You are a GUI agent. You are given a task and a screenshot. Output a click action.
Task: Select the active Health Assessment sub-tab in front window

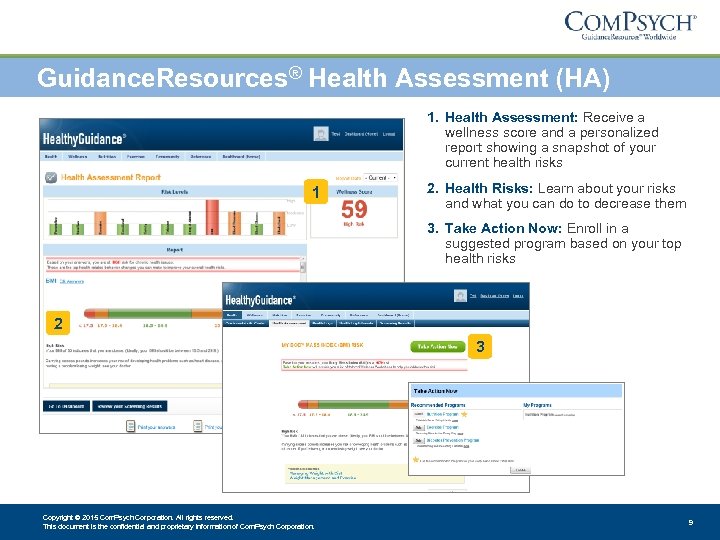tap(289, 323)
